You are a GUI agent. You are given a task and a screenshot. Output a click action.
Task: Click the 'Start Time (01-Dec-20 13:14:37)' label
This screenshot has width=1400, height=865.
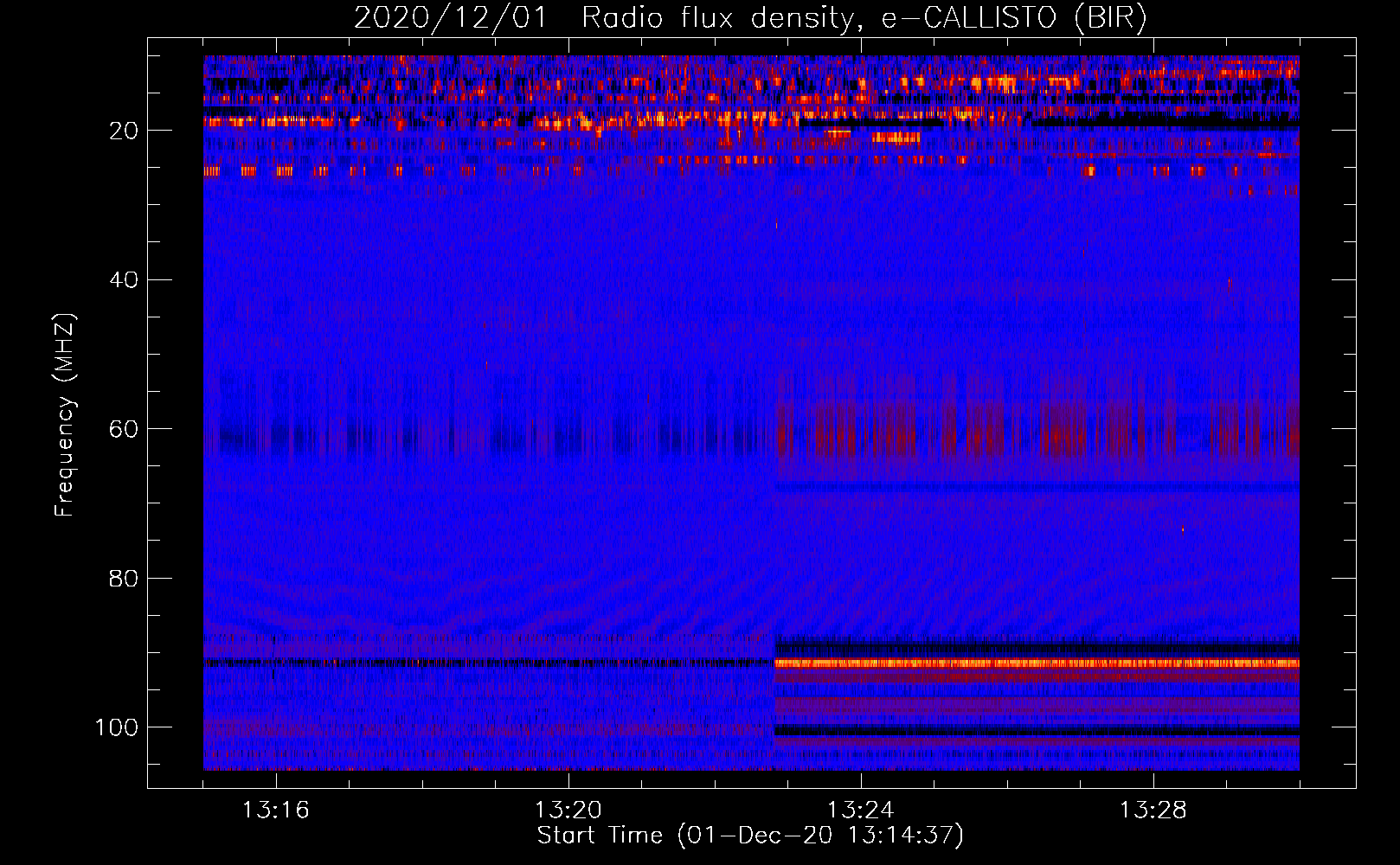pyautogui.click(x=750, y=836)
